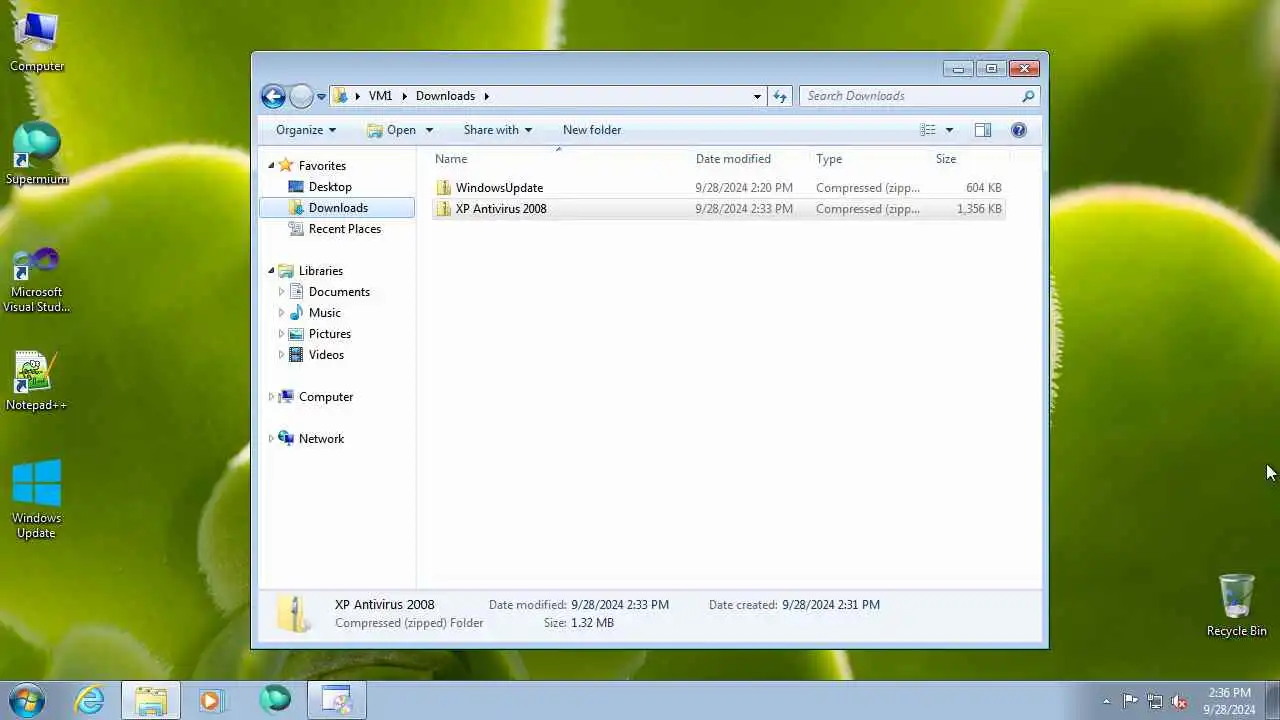
Task: Click the last pinned taskbar program icon
Action: tap(337, 700)
